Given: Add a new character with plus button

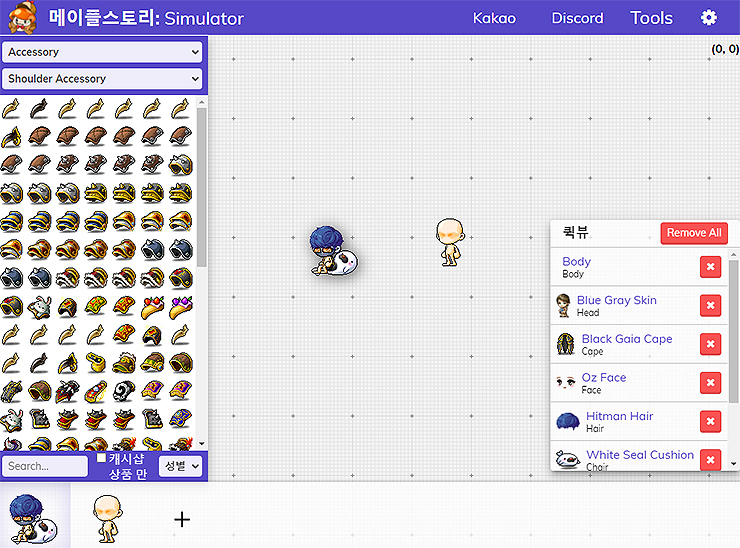Looking at the screenshot, I should pos(182,520).
